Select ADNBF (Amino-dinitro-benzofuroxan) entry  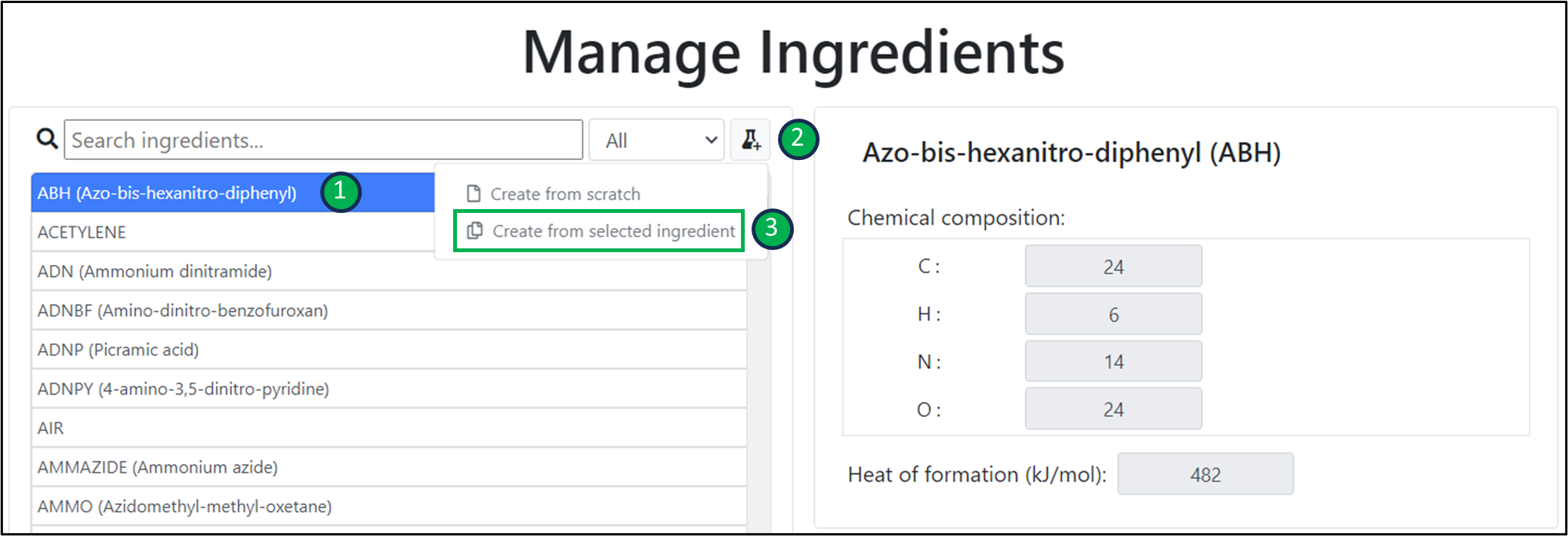pyautogui.click(x=183, y=311)
